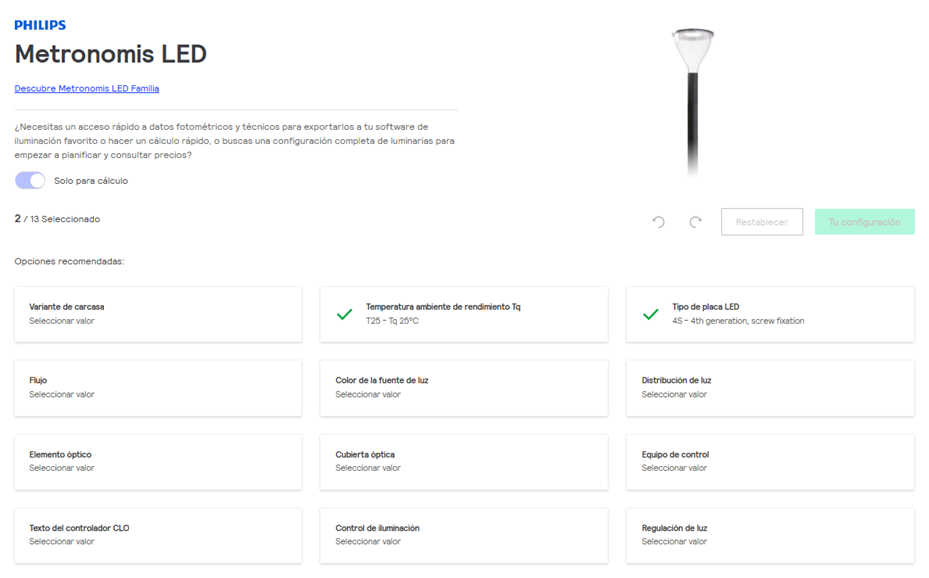Screen dimensions: 929x578
Task: Open Equipo de control selector
Action: pyautogui.click(x=769, y=461)
